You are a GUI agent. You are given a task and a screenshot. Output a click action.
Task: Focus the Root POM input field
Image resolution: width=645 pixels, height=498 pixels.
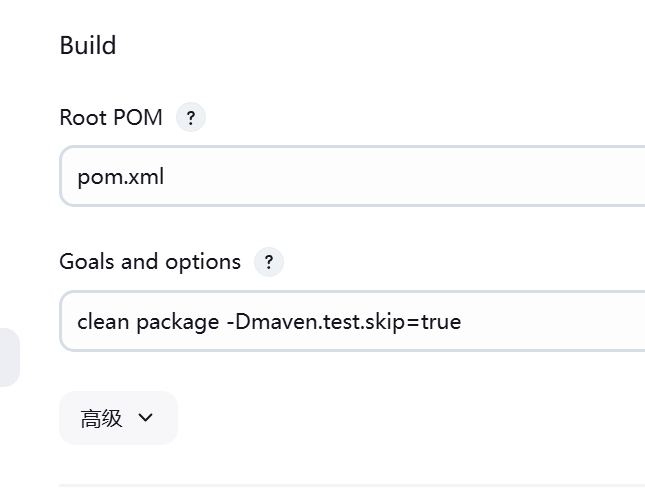[352, 176]
